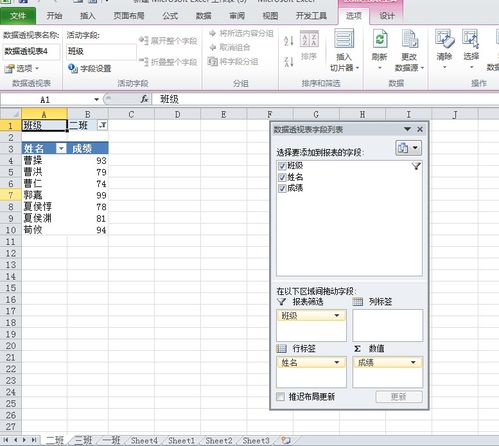Click the PivotTable name field 数据透视表4
Viewport: 499px width, 446px height.
click(x=31, y=52)
